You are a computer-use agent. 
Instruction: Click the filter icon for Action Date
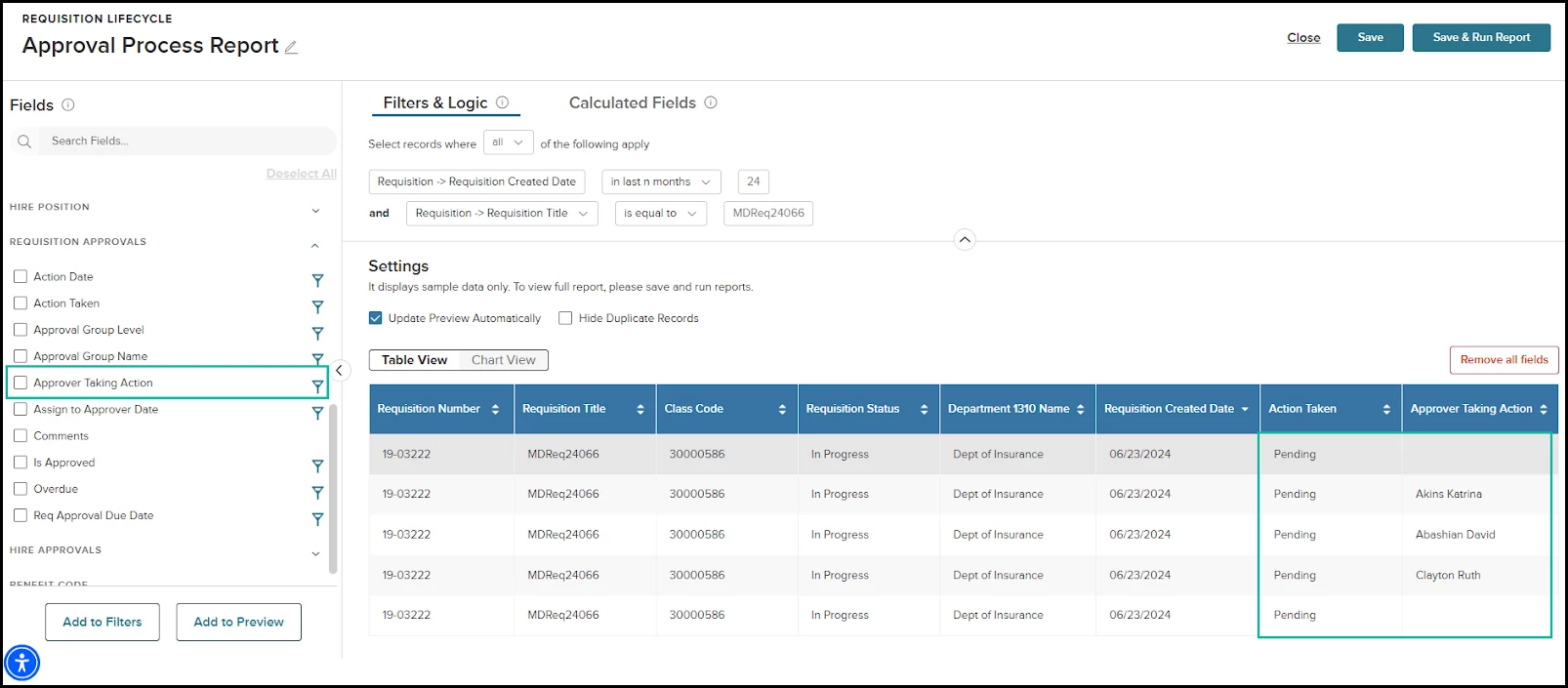(x=317, y=280)
